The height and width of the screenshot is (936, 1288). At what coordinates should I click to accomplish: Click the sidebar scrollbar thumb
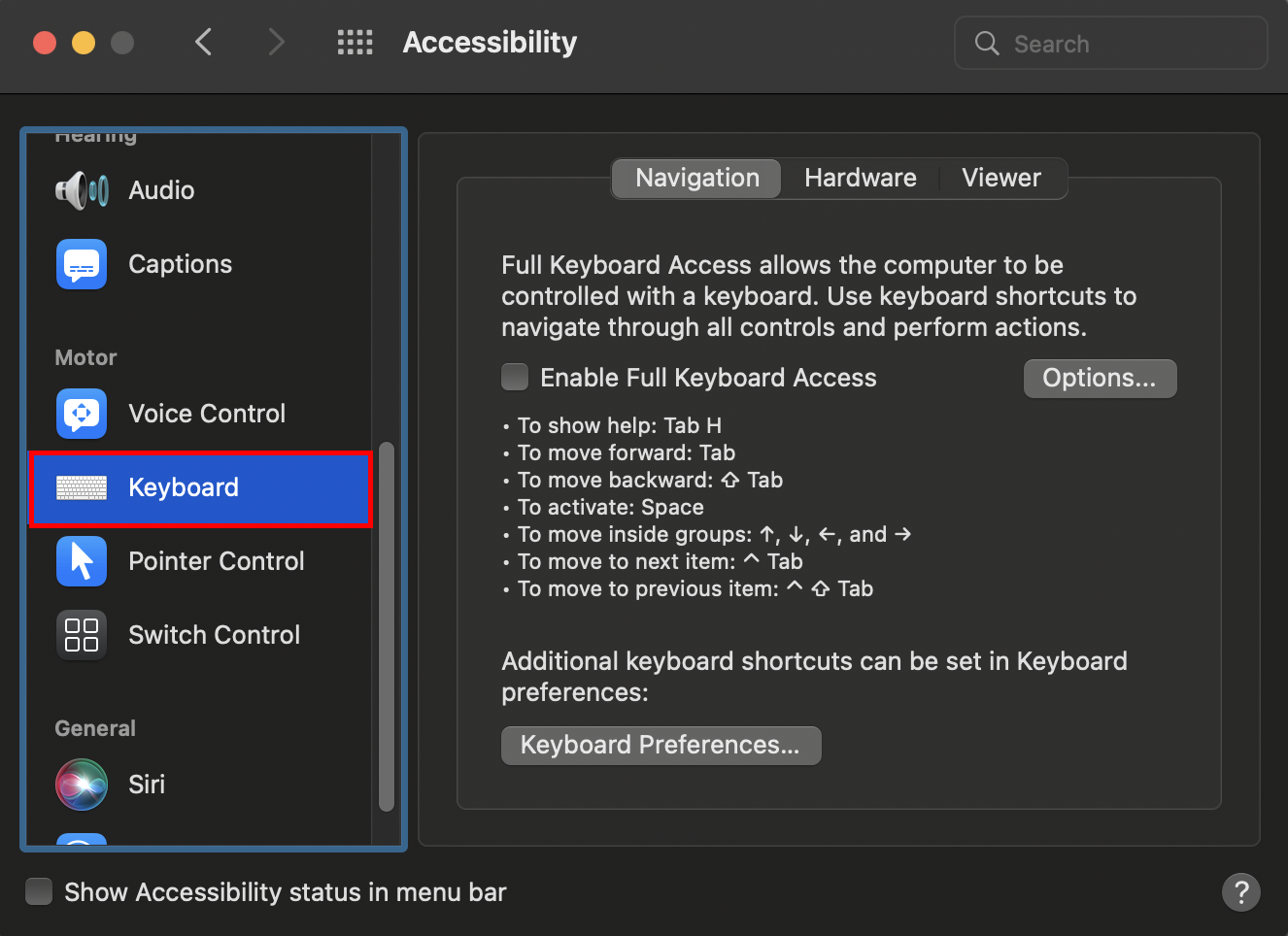point(386,626)
